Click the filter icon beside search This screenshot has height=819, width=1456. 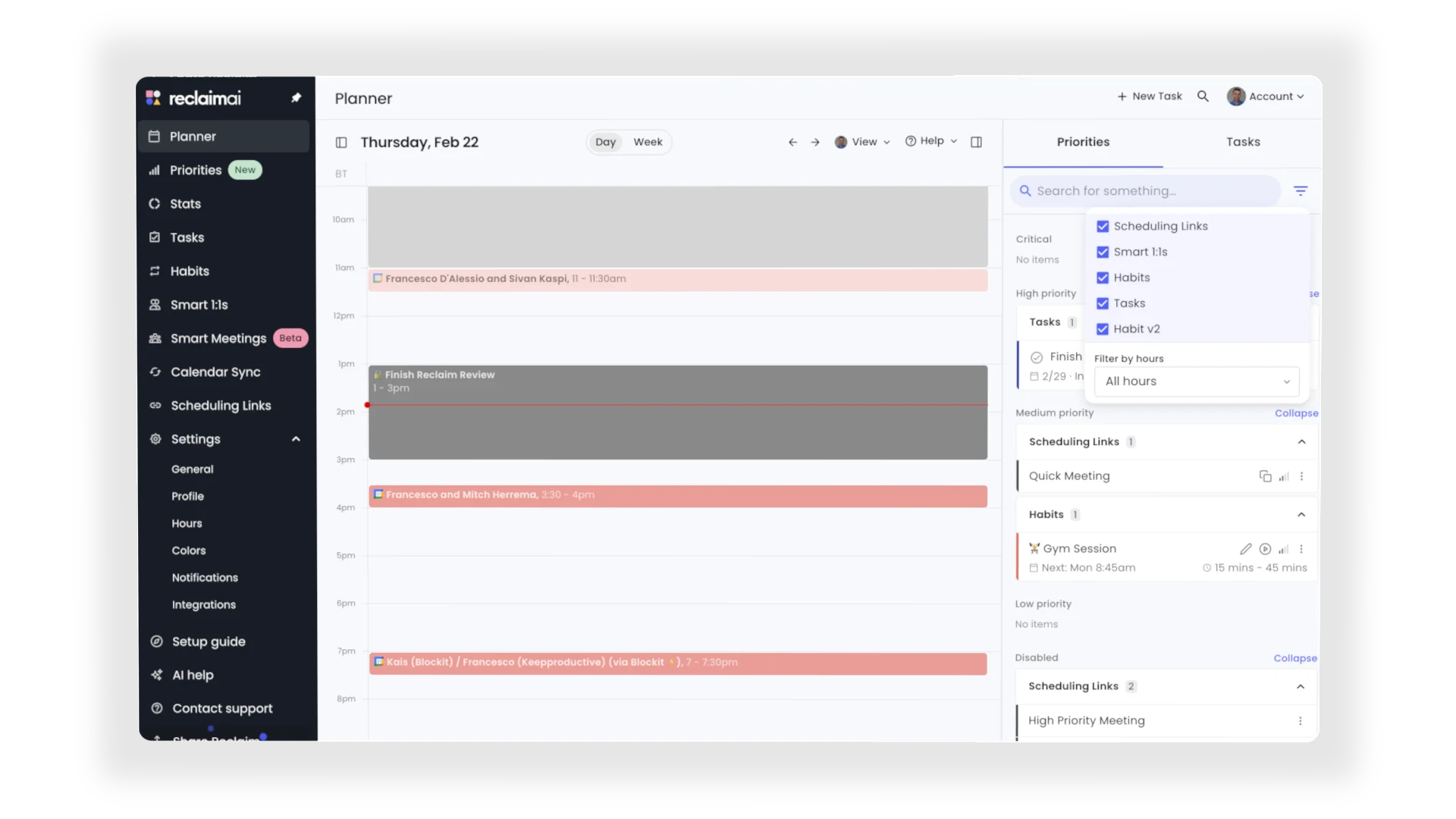[x=1301, y=191]
